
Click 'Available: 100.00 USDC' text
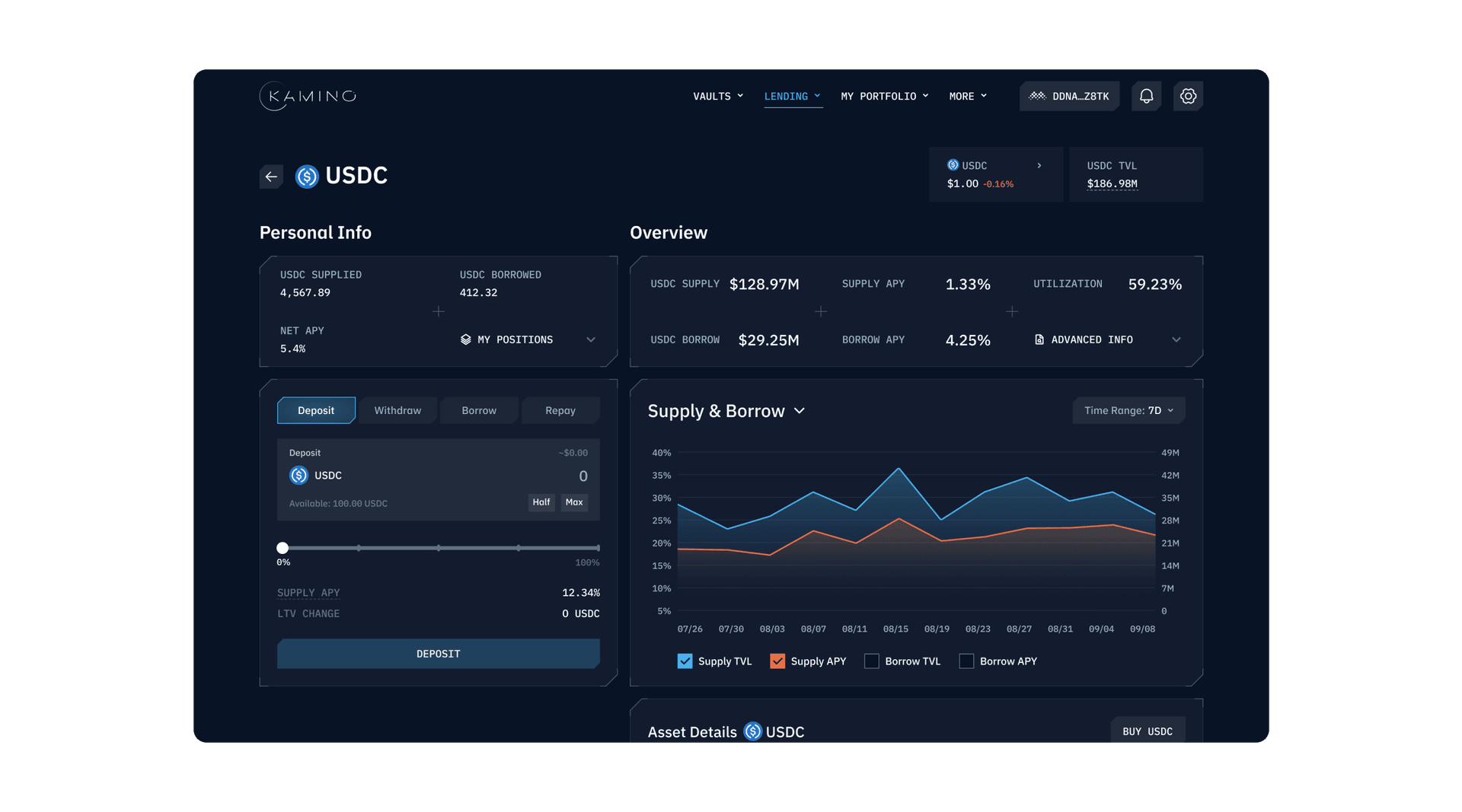click(x=338, y=504)
